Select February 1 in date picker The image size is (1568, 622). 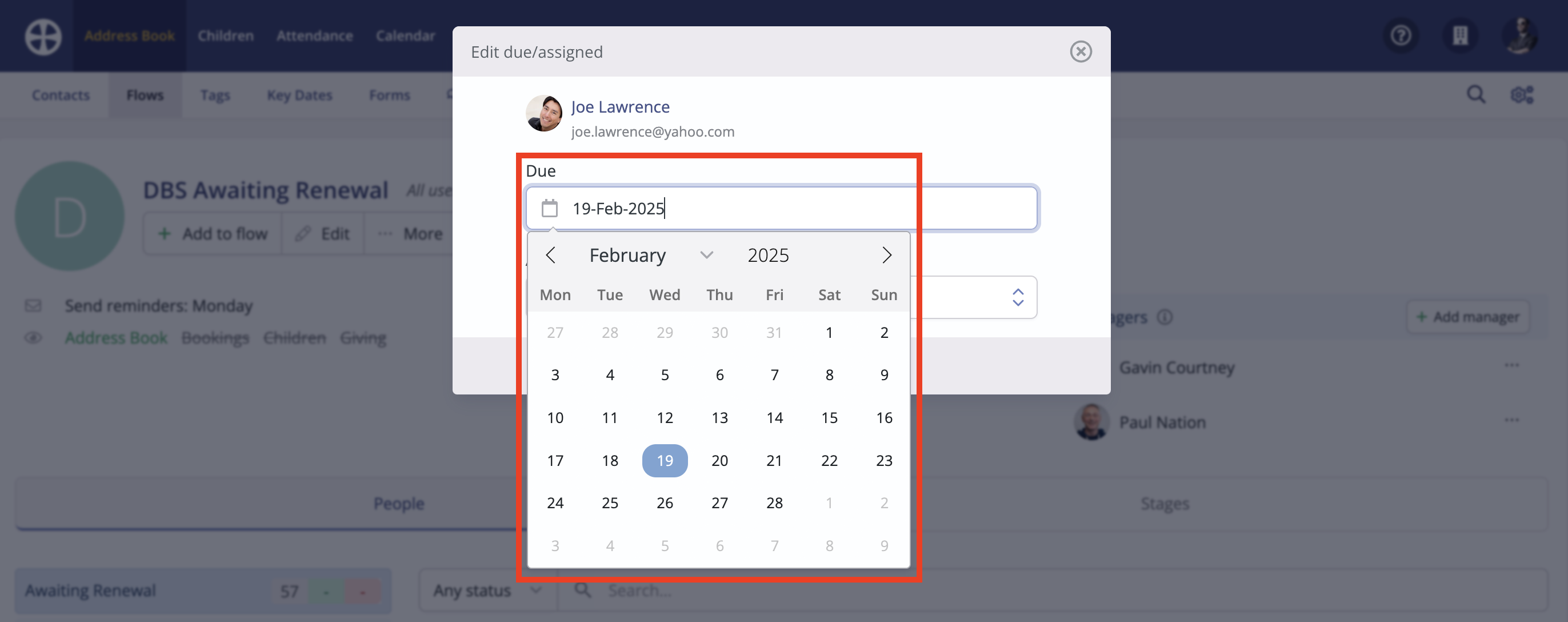pyautogui.click(x=829, y=333)
